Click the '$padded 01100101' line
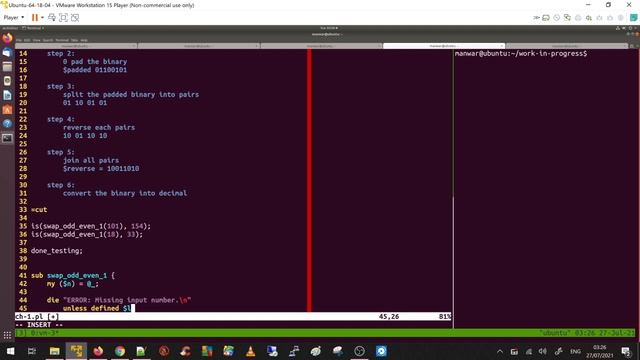 [95, 70]
